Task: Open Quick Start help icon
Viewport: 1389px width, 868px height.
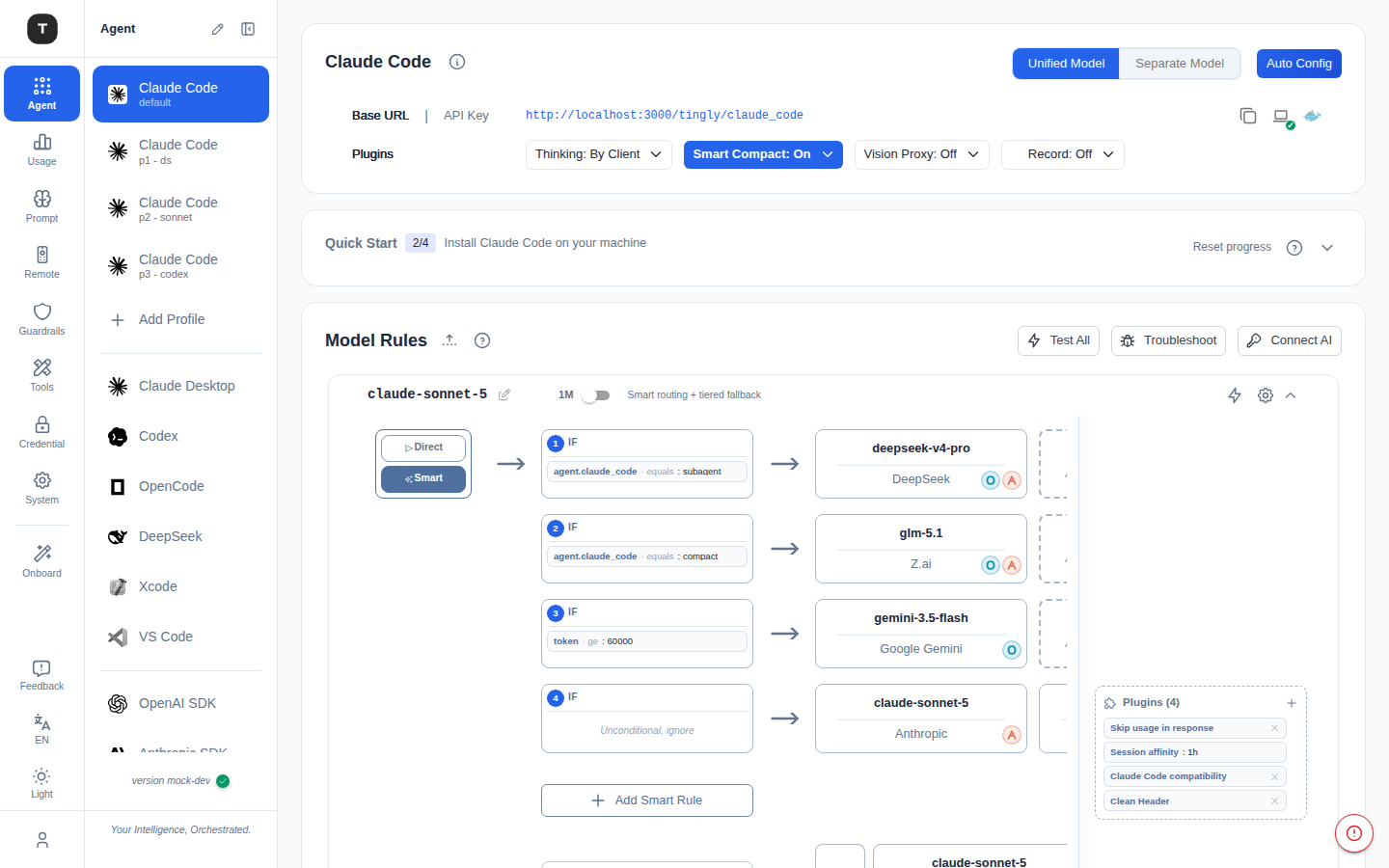Action: (1294, 248)
